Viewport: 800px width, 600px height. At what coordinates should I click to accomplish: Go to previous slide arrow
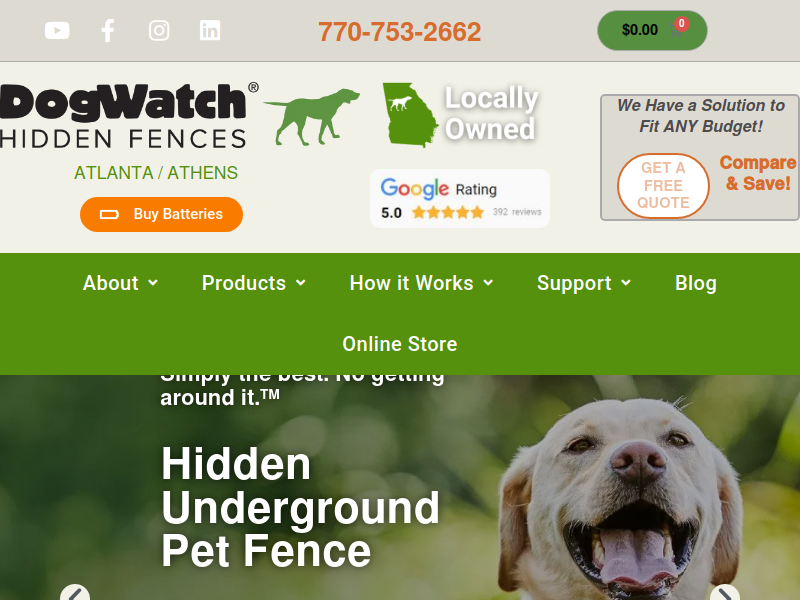click(x=75, y=593)
